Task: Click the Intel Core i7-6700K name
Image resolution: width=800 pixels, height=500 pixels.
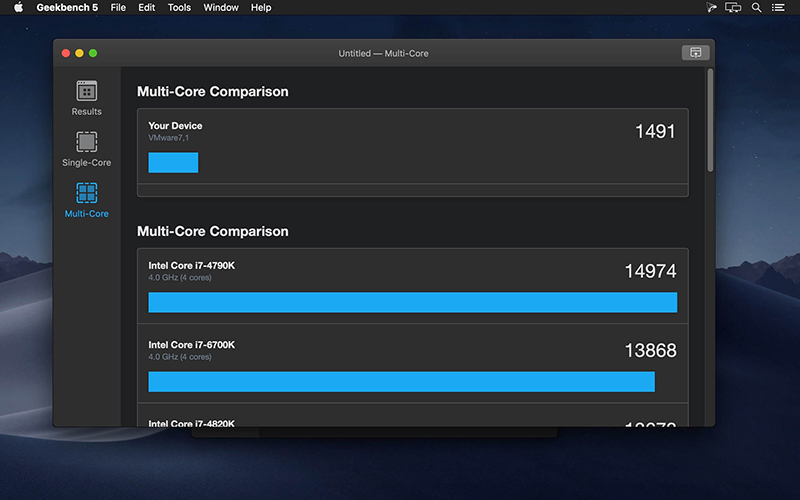Action: click(191, 345)
